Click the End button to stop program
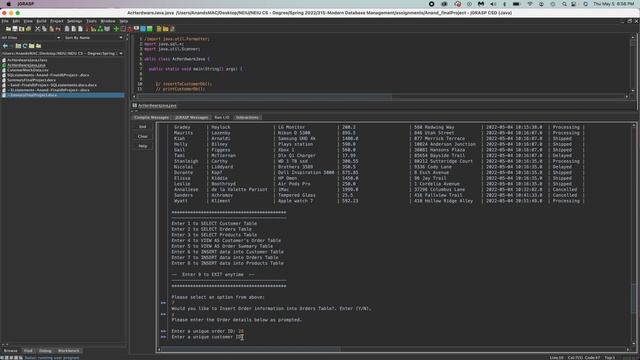Screen dimensions: 640x360 [142, 127]
